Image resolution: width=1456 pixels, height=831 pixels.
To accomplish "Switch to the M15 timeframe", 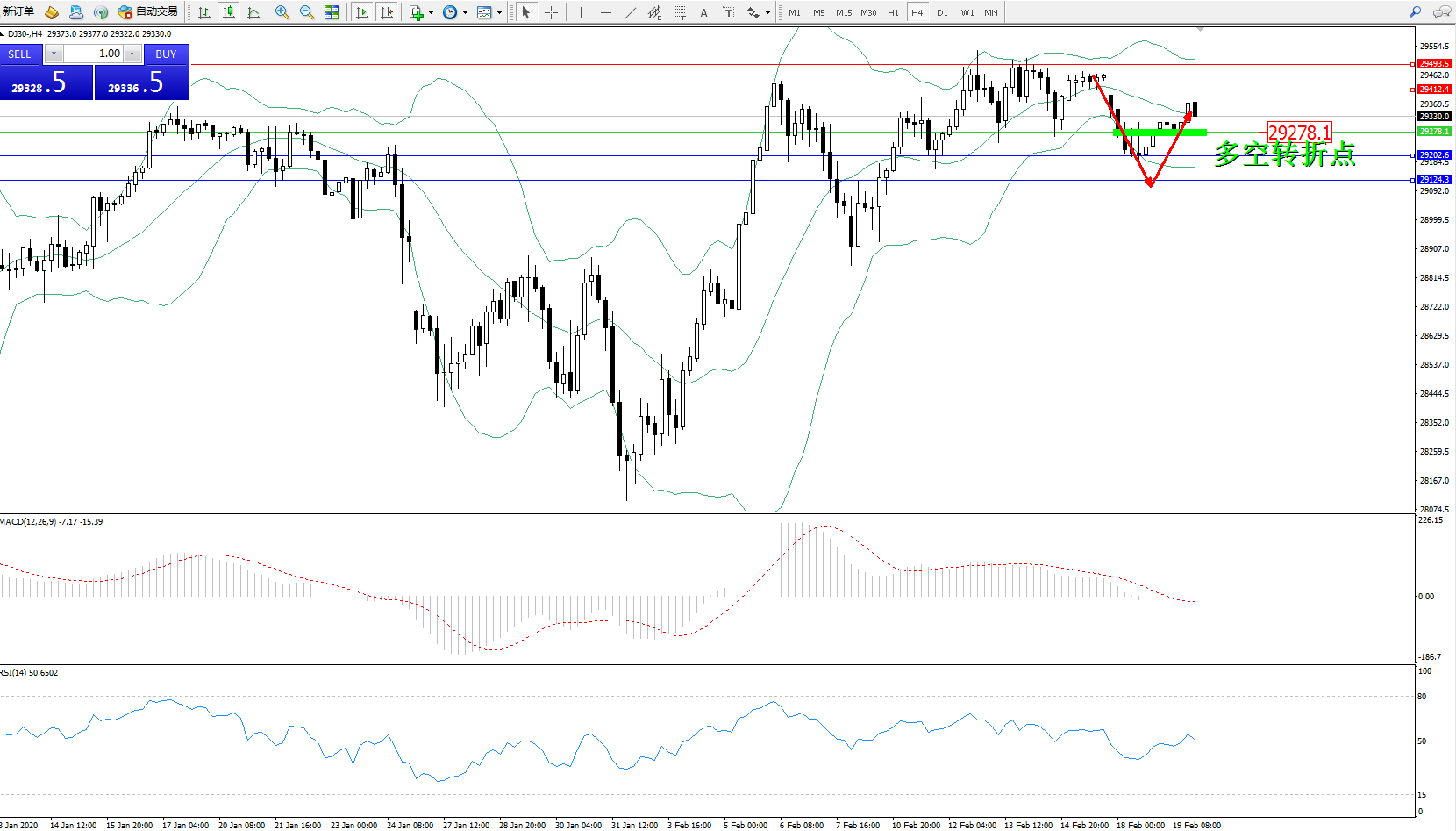I will click(843, 12).
